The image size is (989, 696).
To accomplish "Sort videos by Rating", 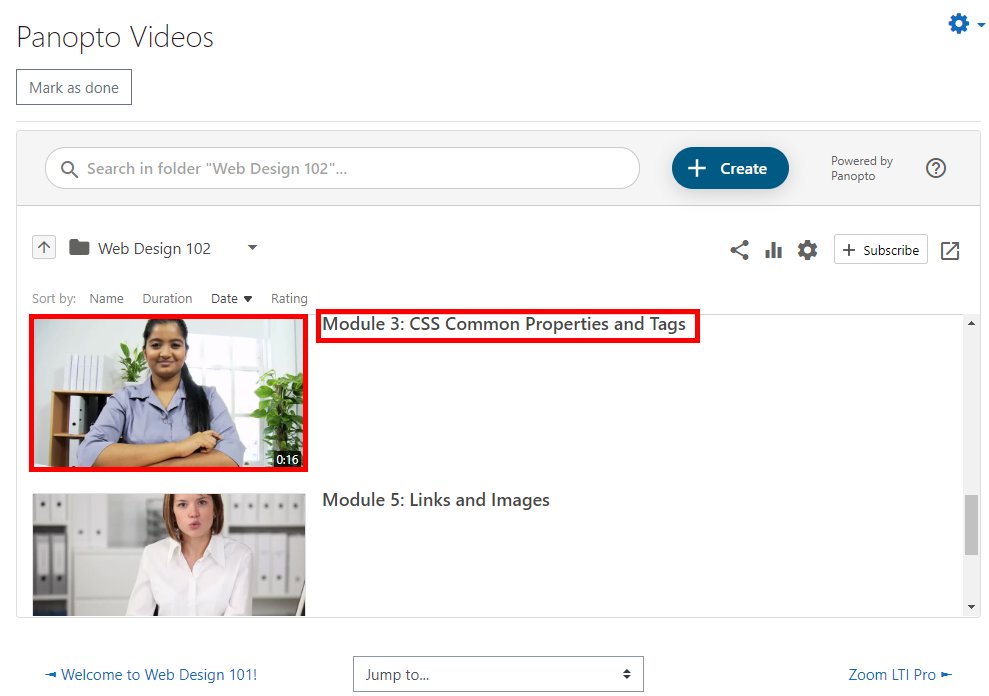I will [x=289, y=298].
